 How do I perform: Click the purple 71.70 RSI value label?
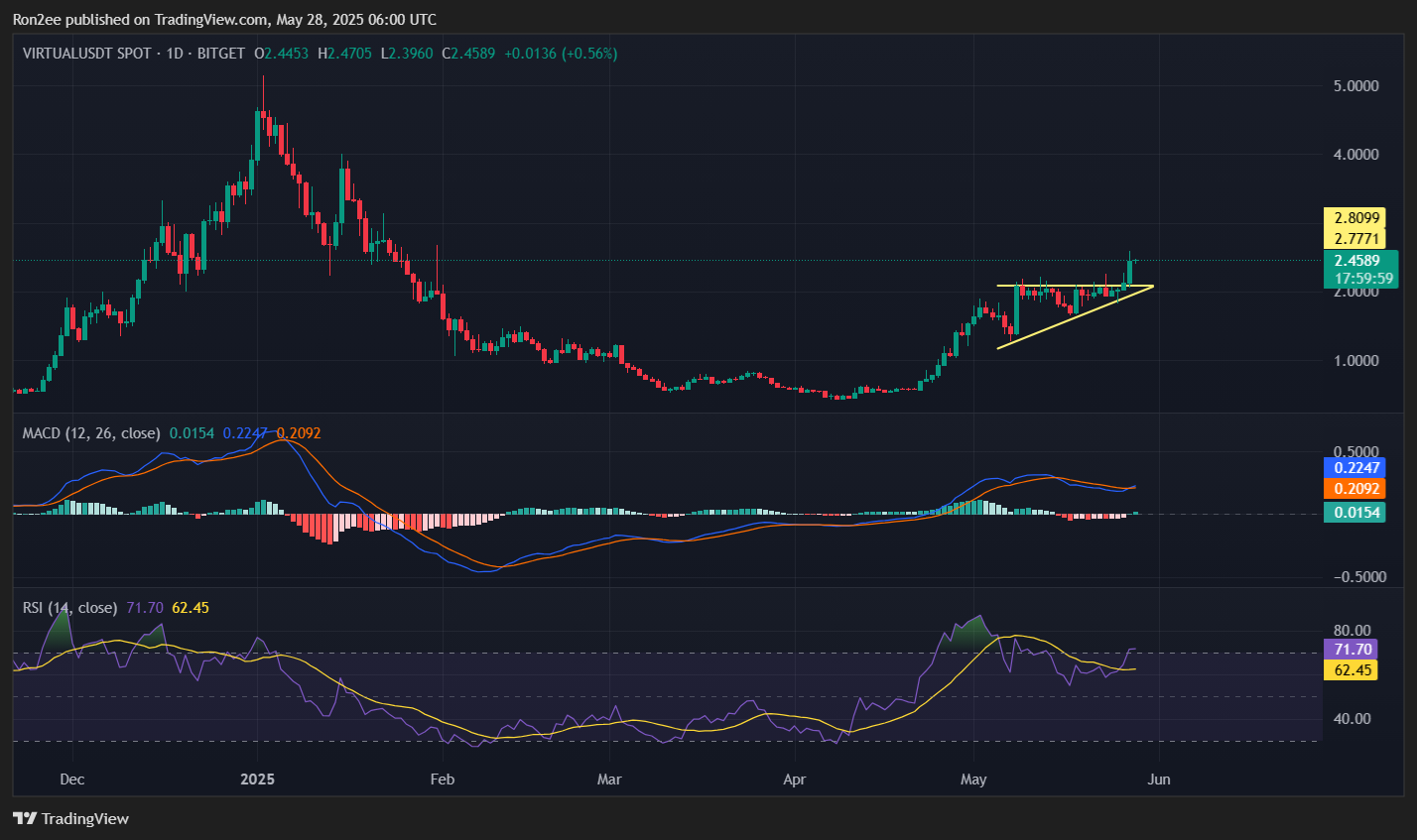point(1354,649)
